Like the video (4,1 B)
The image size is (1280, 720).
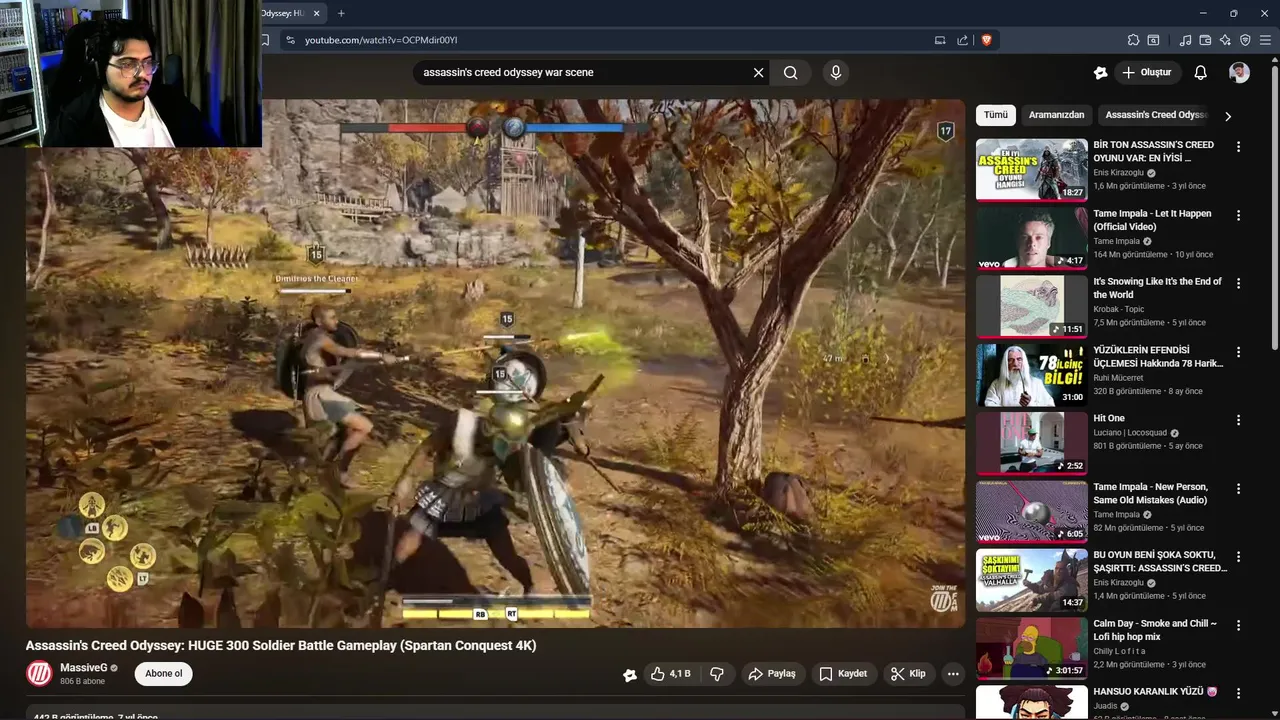click(671, 674)
